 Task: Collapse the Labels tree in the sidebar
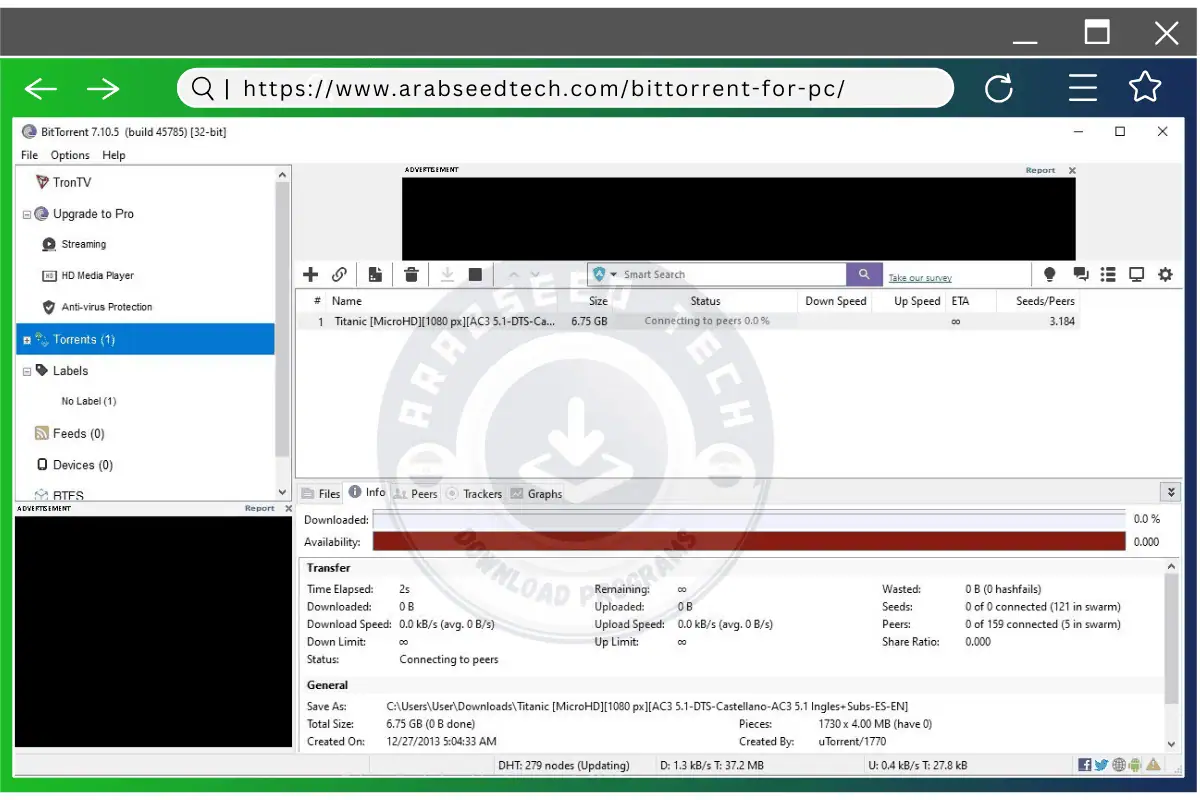(x=27, y=370)
